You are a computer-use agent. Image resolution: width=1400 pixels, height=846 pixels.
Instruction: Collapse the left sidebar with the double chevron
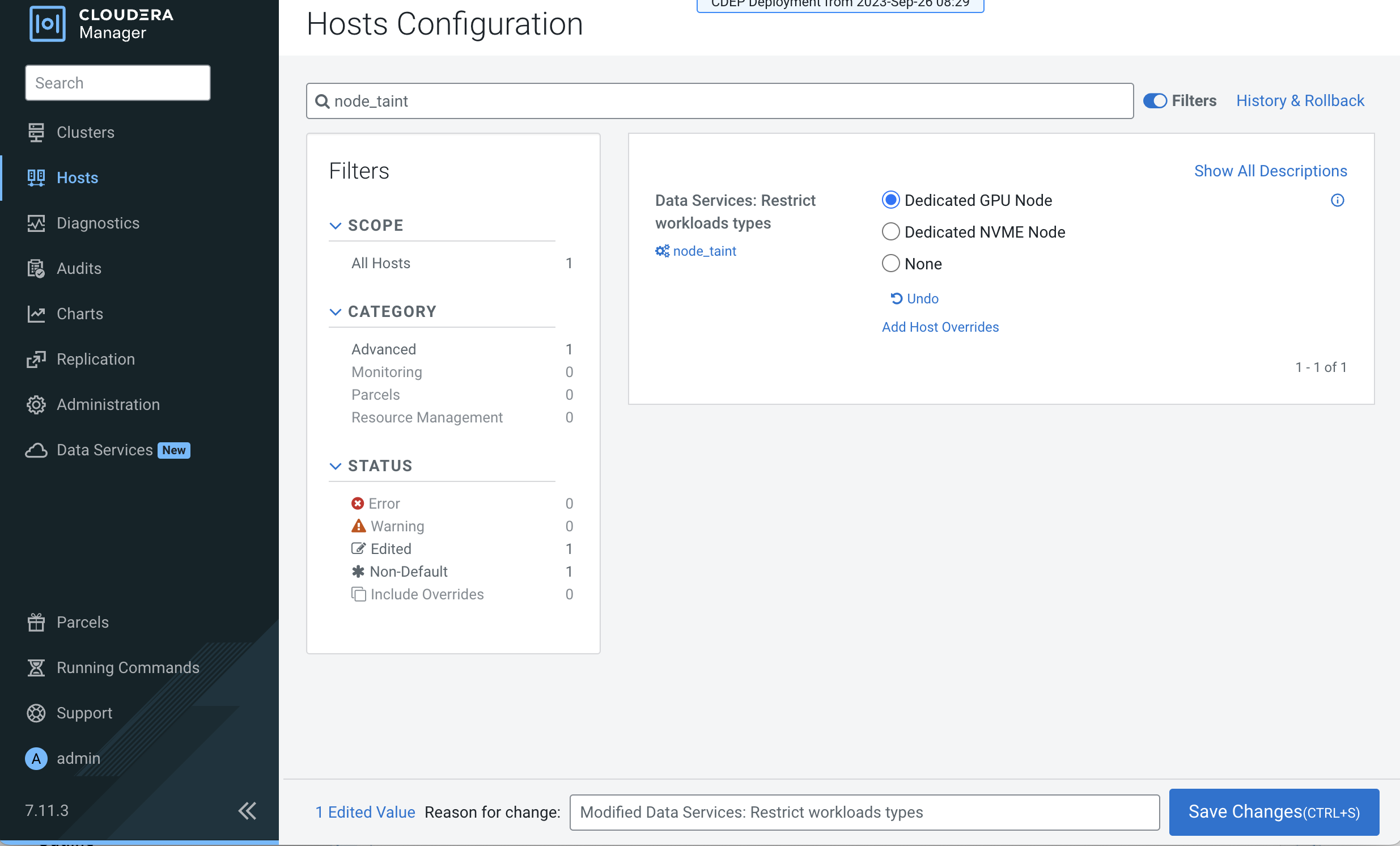click(x=247, y=812)
